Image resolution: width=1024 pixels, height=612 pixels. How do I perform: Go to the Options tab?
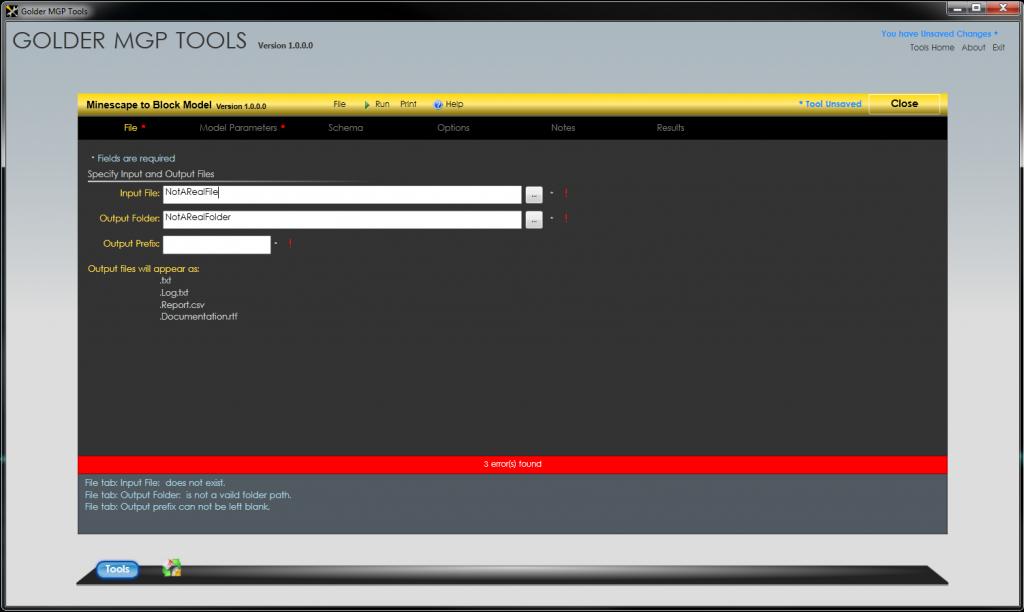pos(453,128)
